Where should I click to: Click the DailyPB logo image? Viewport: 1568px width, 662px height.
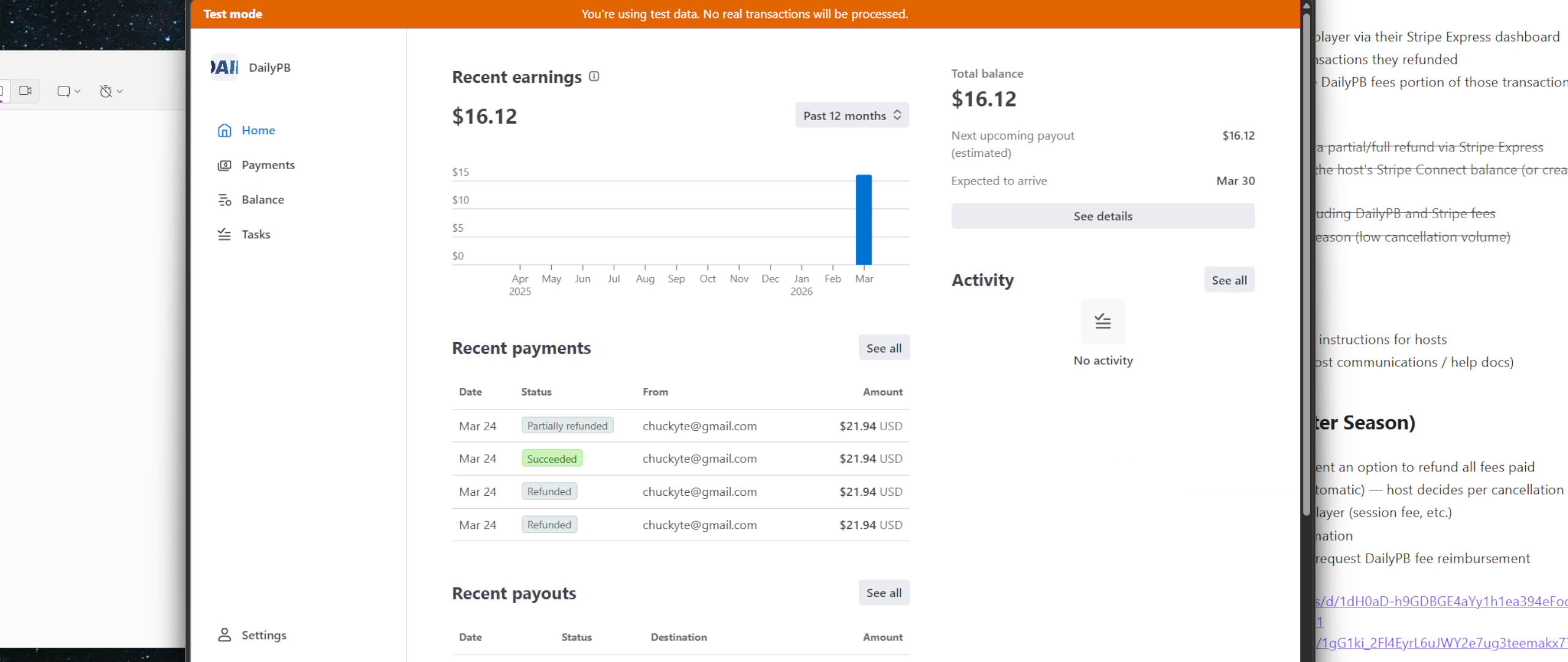click(224, 67)
